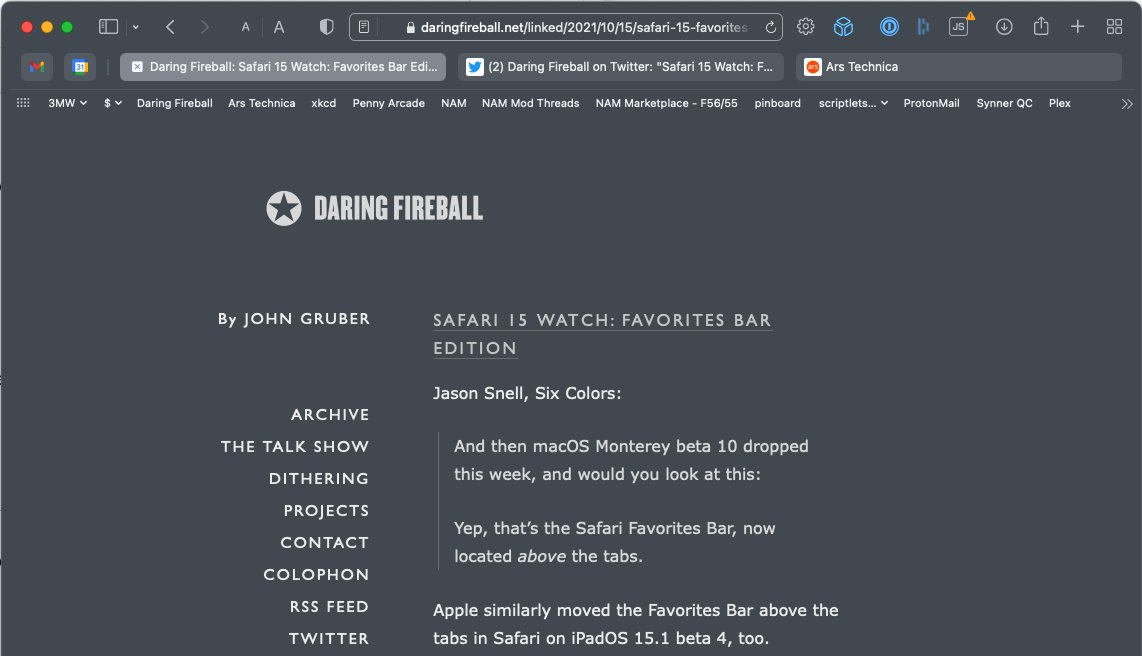Expand the 3MW bookmarks folder
The height and width of the screenshot is (656, 1142).
[x=68, y=103]
